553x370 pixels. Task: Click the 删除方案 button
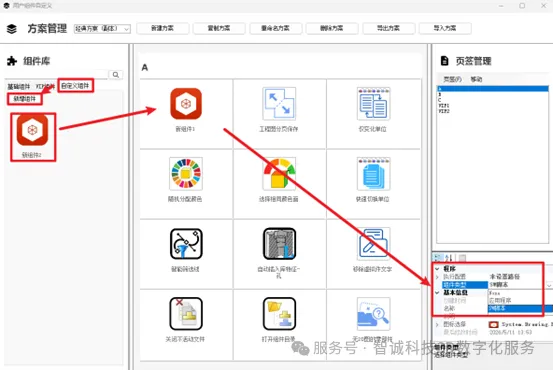tap(332, 28)
